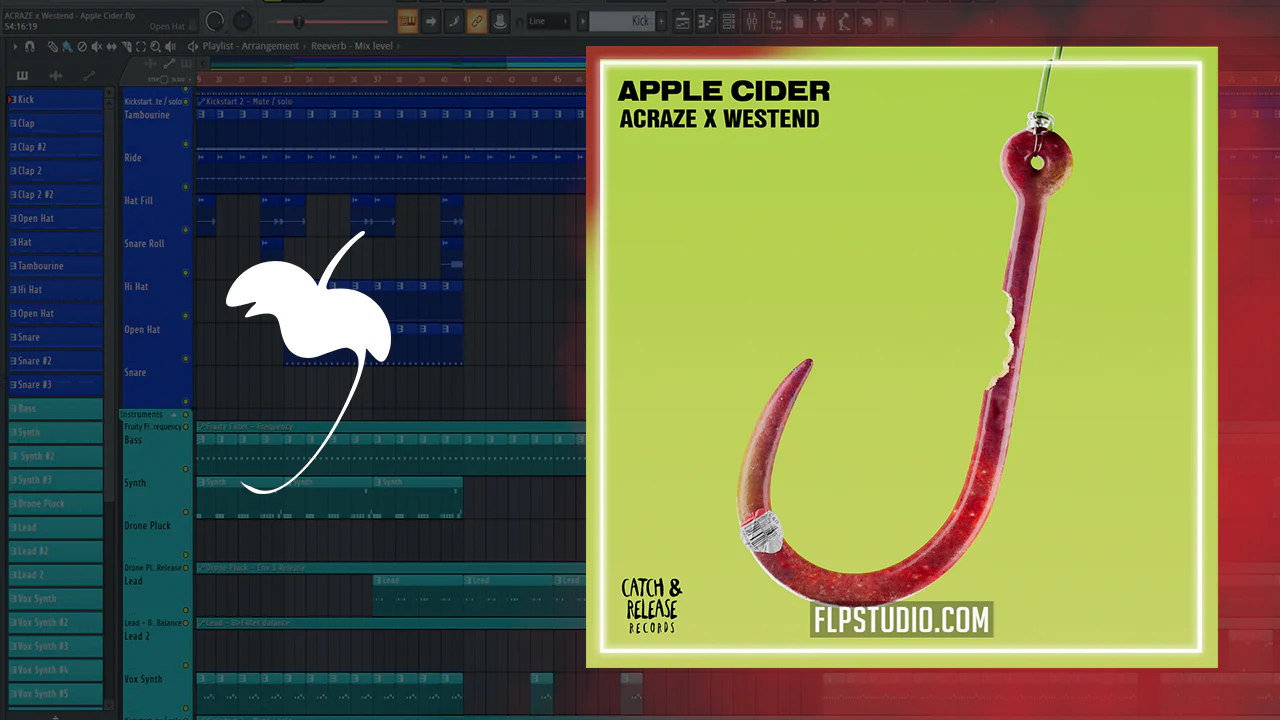
Task: Select the Hi Hat pattern in the picker
Action: (56, 290)
